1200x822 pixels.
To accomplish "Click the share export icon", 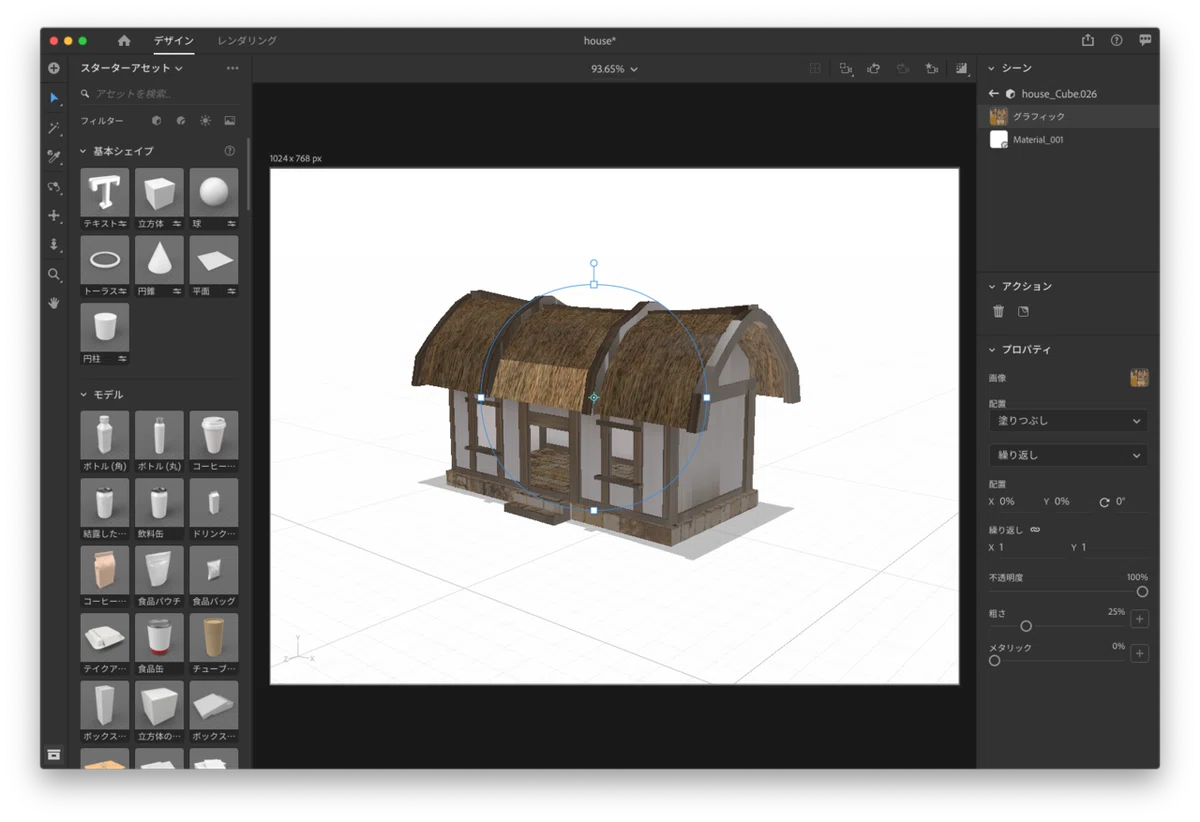I will pos(1088,40).
